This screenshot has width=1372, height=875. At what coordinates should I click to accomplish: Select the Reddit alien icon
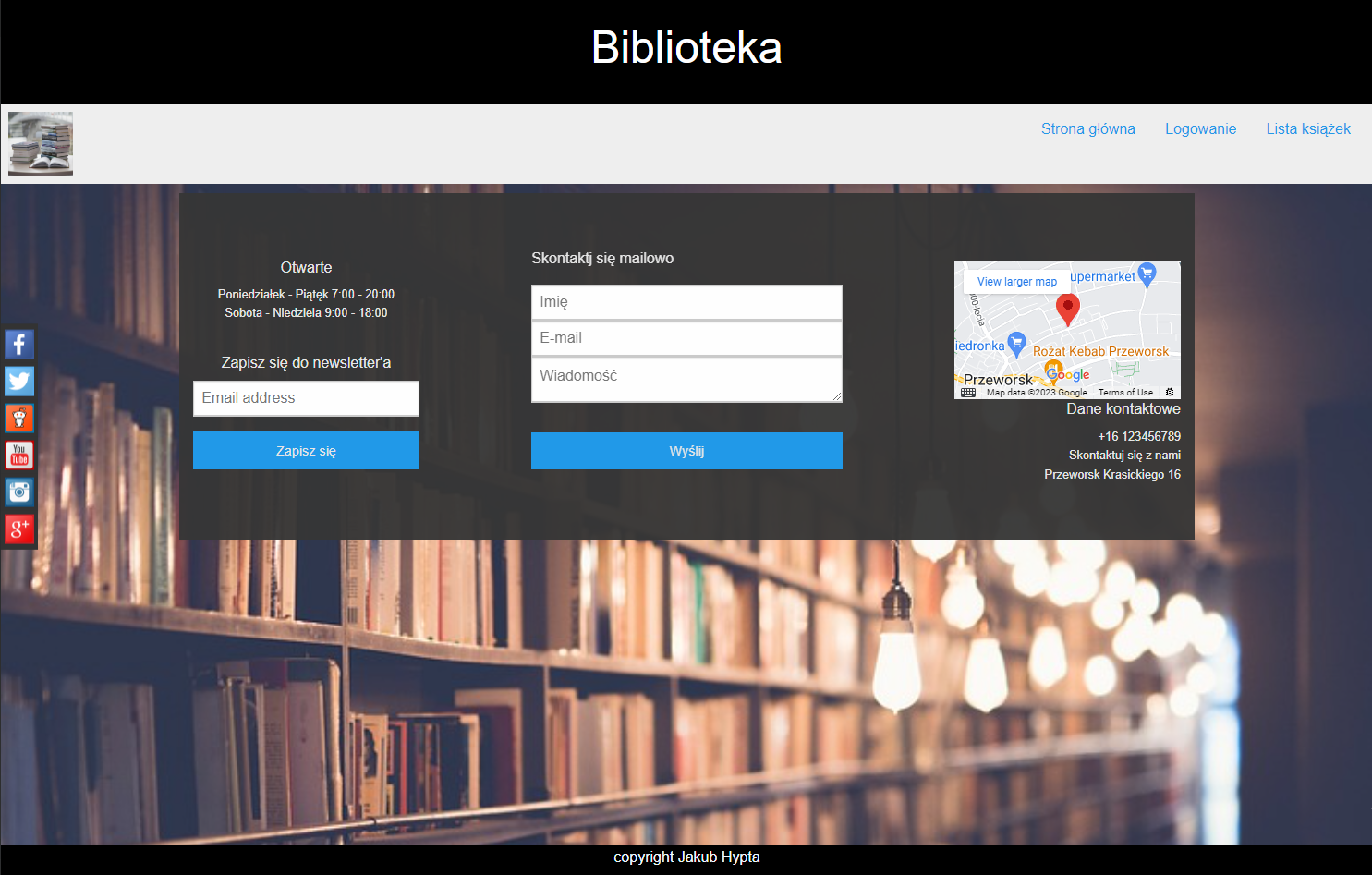pos(18,418)
